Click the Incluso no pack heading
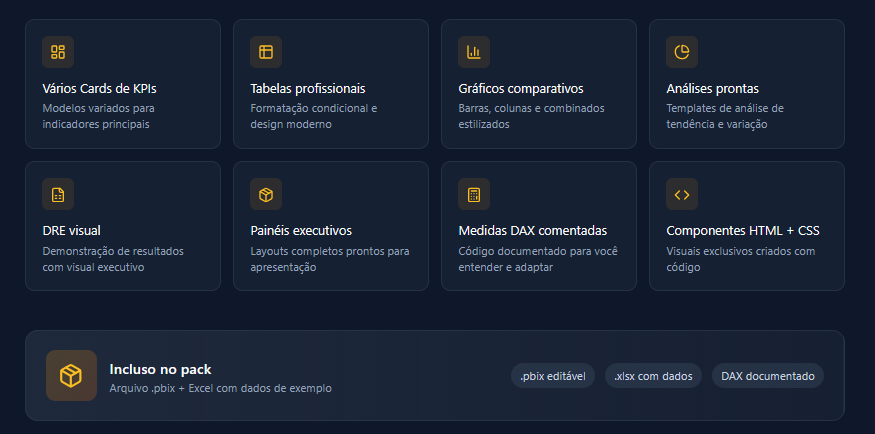The width and height of the screenshot is (875, 434). [160, 369]
